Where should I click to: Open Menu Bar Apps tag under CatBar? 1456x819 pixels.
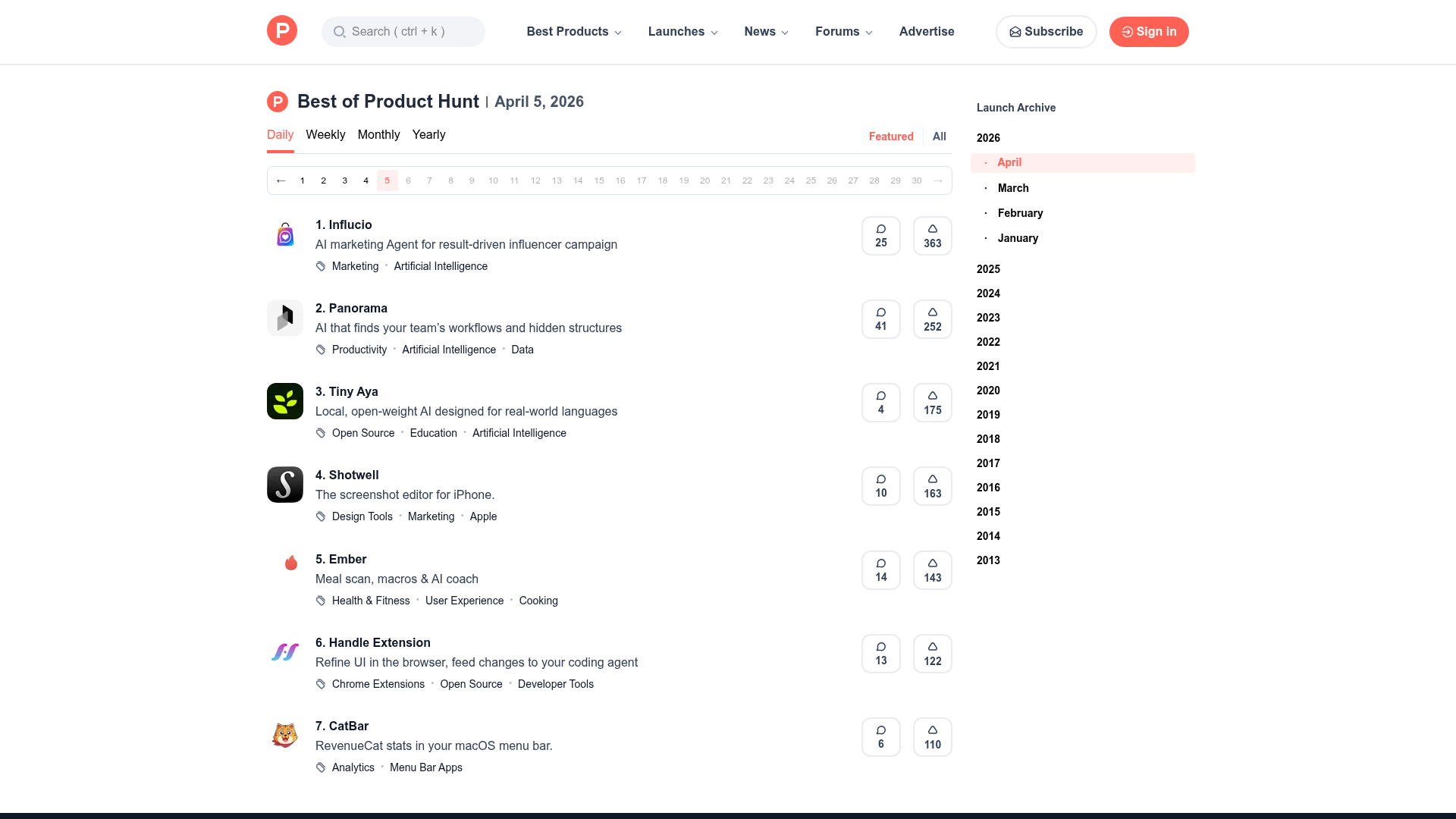pos(426,767)
